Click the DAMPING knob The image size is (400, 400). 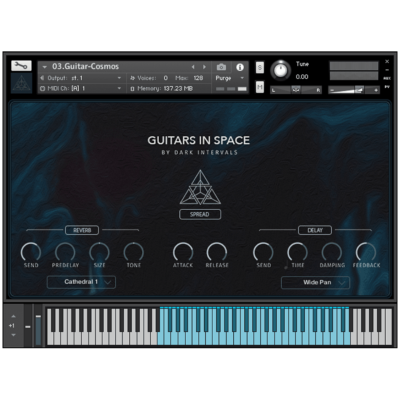click(x=332, y=252)
